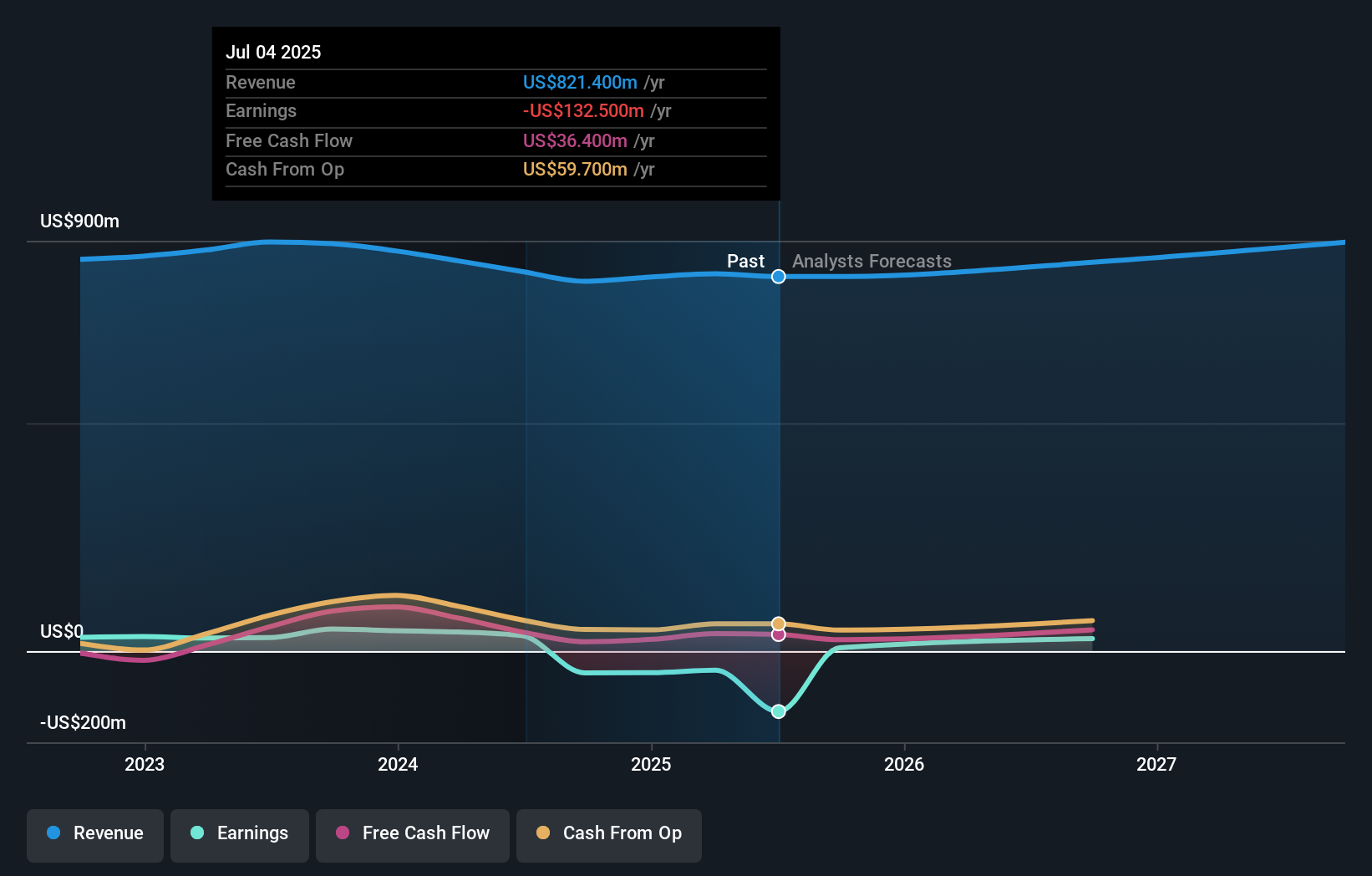Click the 2026 label on the timeline axis

point(904,764)
